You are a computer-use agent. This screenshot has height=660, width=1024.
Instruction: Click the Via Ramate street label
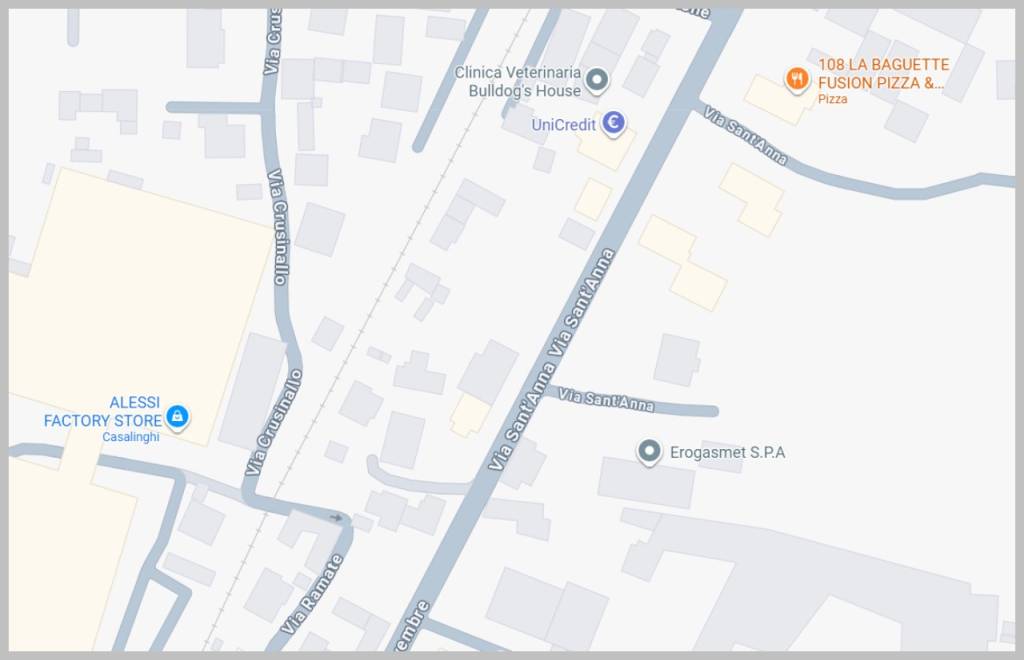pyautogui.click(x=312, y=595)
